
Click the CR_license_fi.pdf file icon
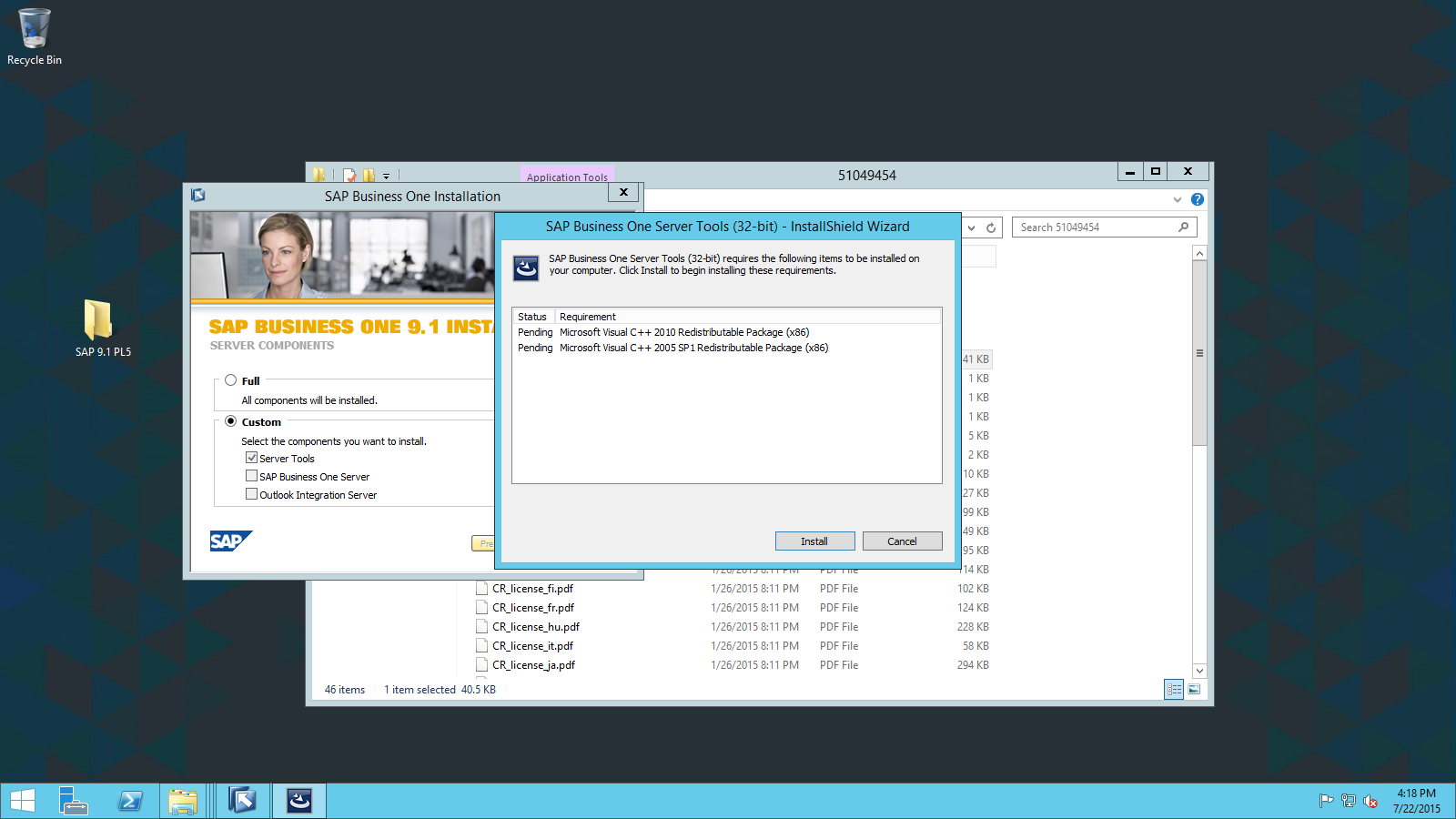click(x=481, y=588)
